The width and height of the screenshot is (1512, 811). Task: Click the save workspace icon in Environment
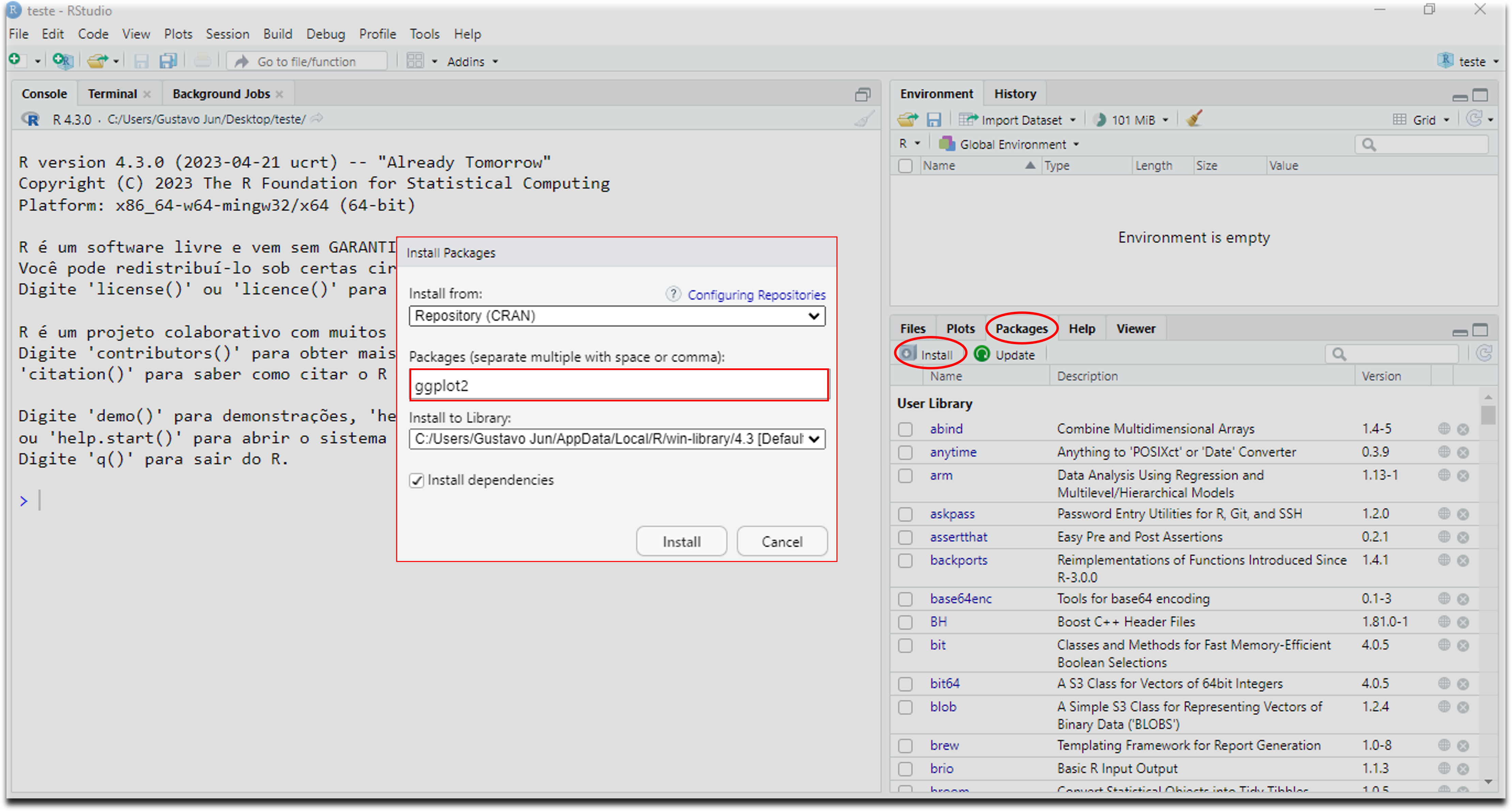(933, 120)
